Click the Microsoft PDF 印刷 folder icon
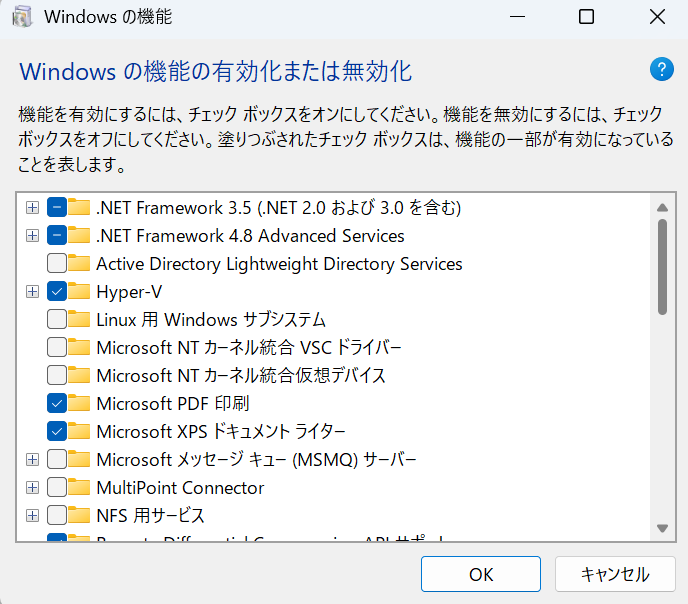688x604 pixels. point(80,404)
